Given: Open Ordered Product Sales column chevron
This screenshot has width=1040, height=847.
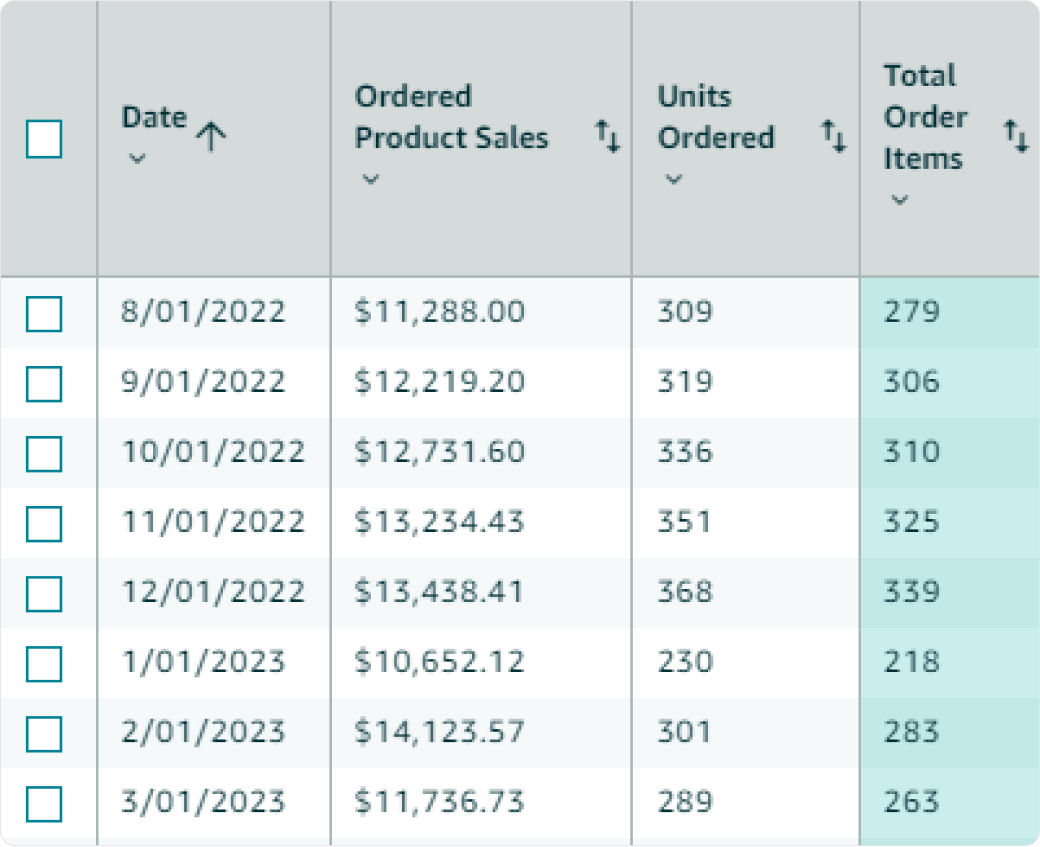Looking at the screenshot, I should click(x=371, y=179).
